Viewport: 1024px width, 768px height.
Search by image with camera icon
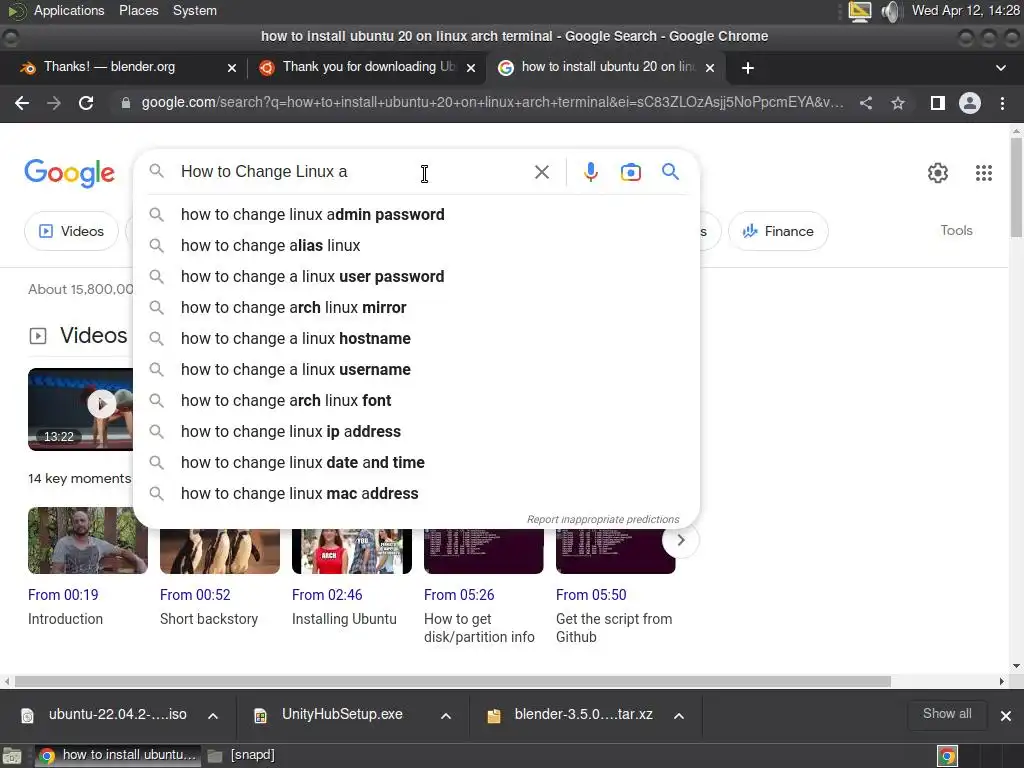coord(630,172)
